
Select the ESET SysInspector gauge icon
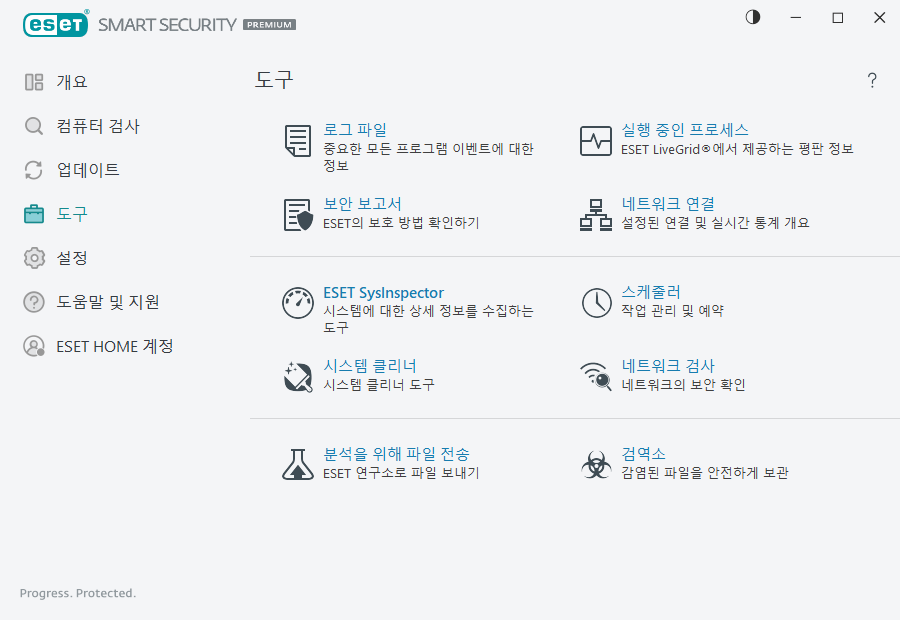click(297, 302)
